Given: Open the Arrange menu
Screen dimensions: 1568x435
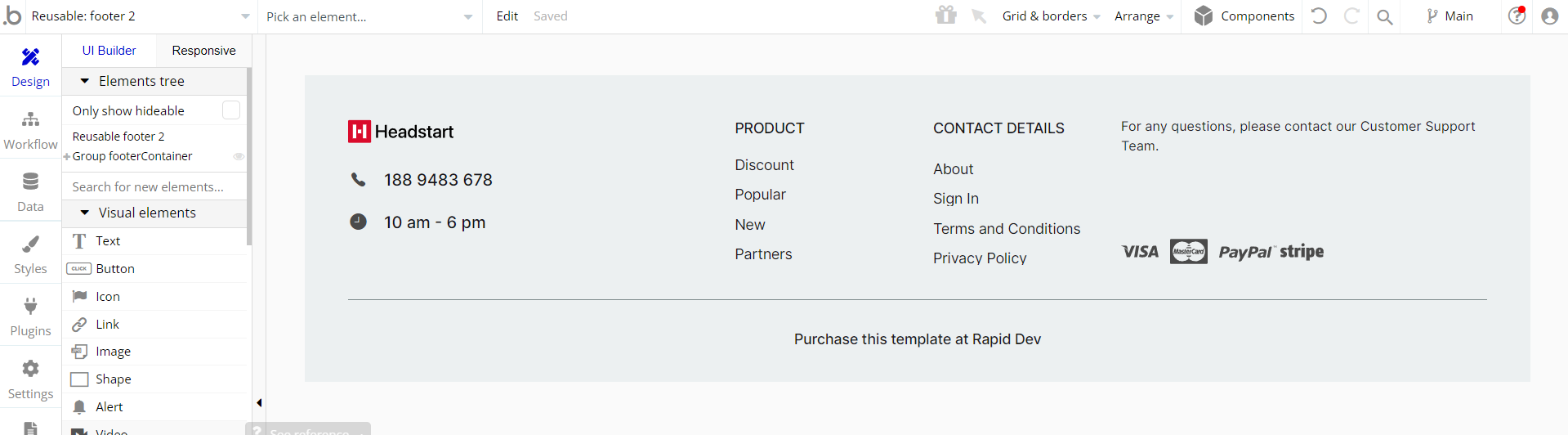Looking at the screenshot, I should pos(1144,16).
